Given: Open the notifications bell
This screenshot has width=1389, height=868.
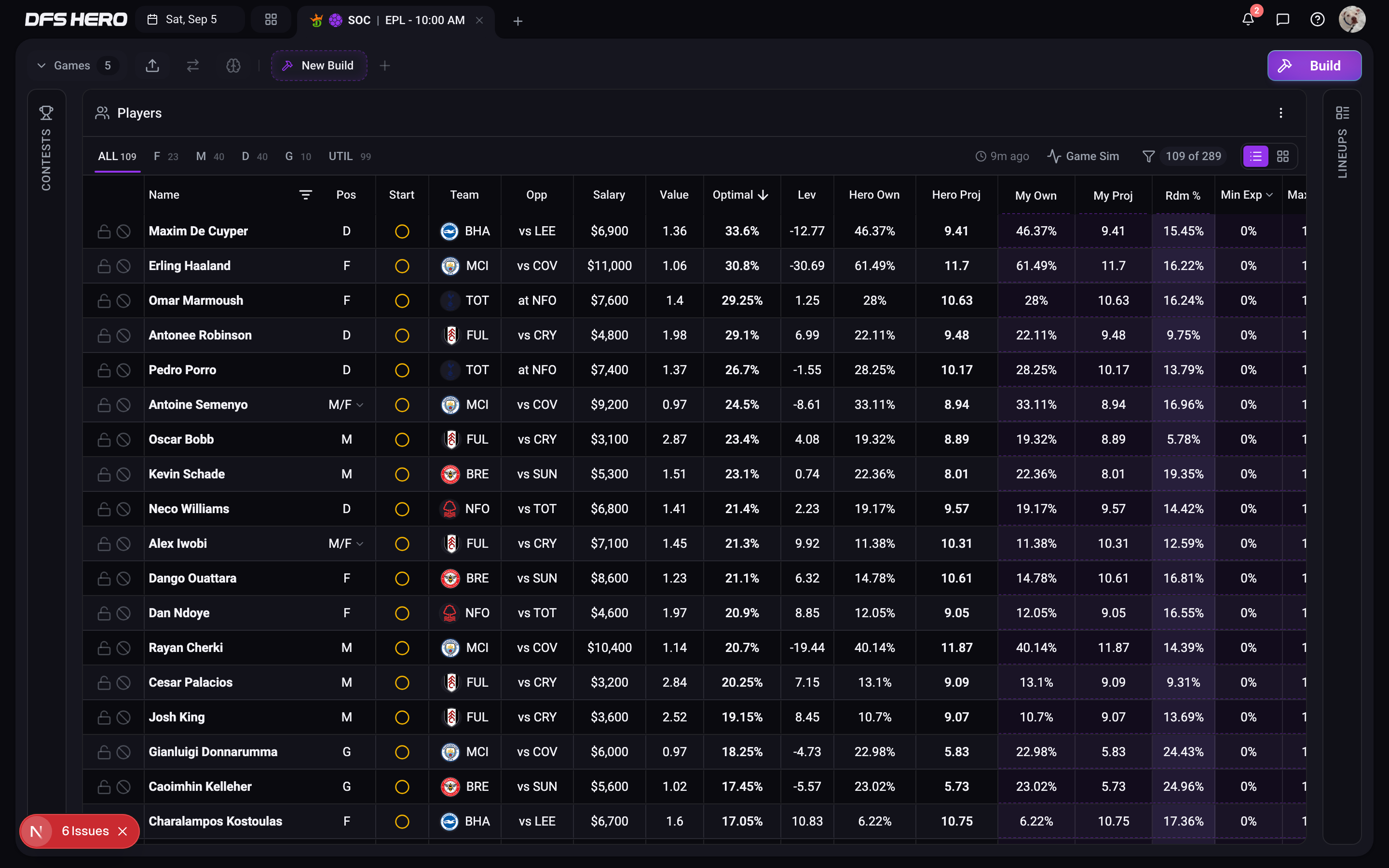Looking at the screenshot, I should (x=1248, y=19).
